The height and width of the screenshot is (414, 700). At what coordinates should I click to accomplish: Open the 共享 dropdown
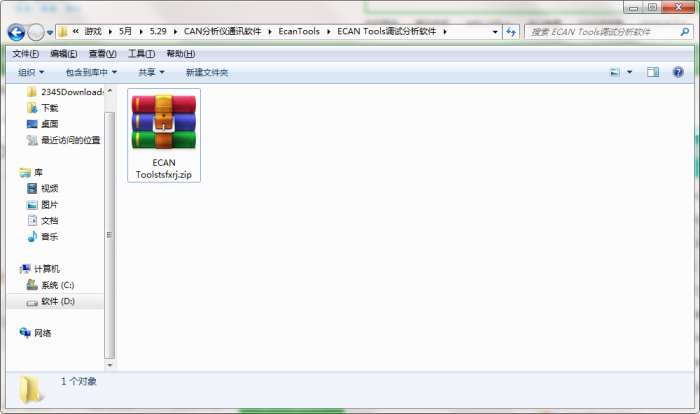pos(151,72)
